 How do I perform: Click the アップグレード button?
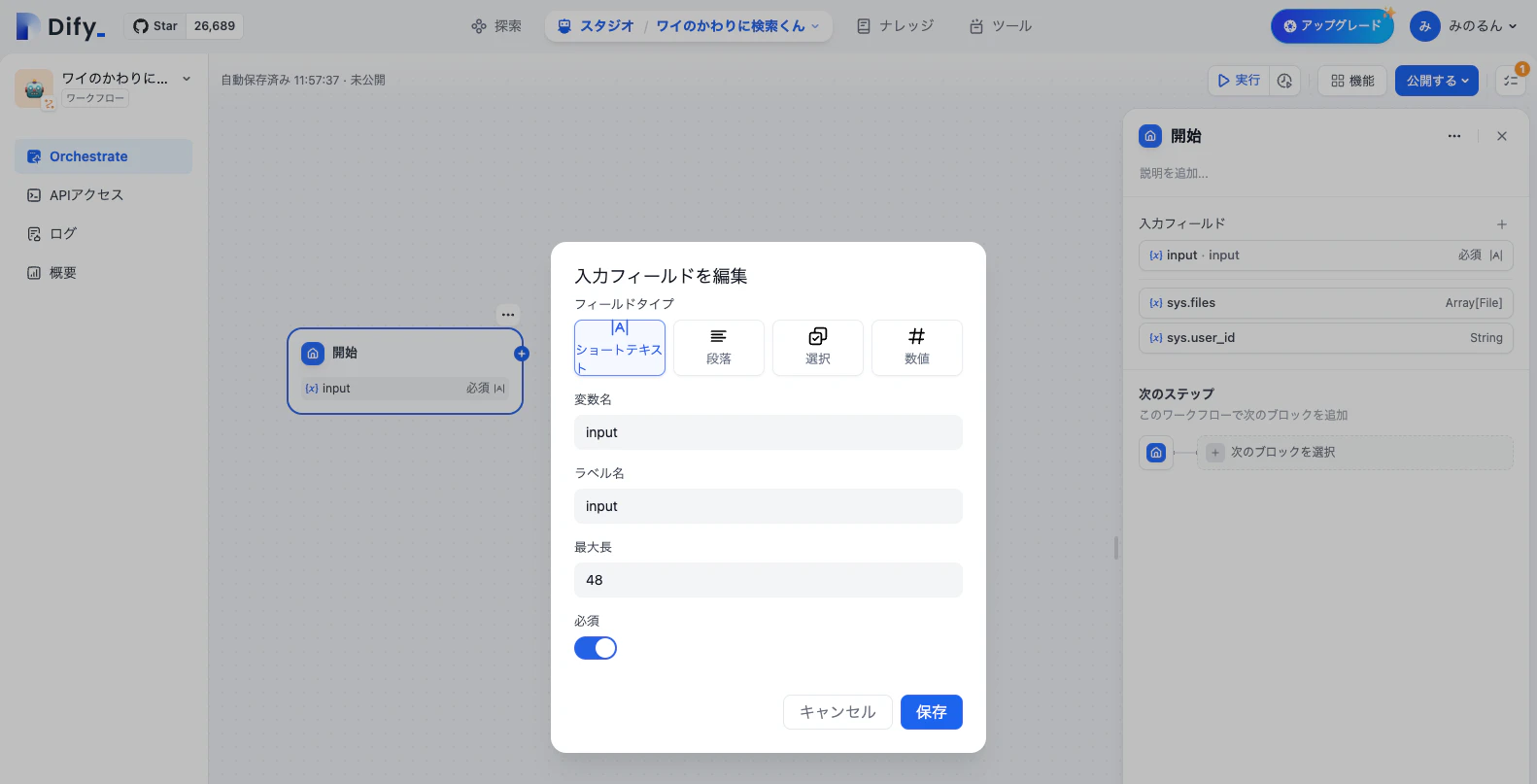[1332, 26]
